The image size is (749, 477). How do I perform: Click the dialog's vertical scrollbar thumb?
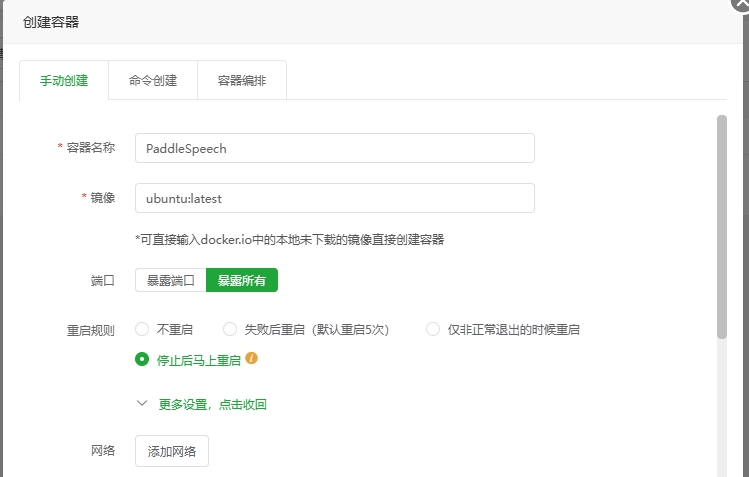click(x=722, y=227)
